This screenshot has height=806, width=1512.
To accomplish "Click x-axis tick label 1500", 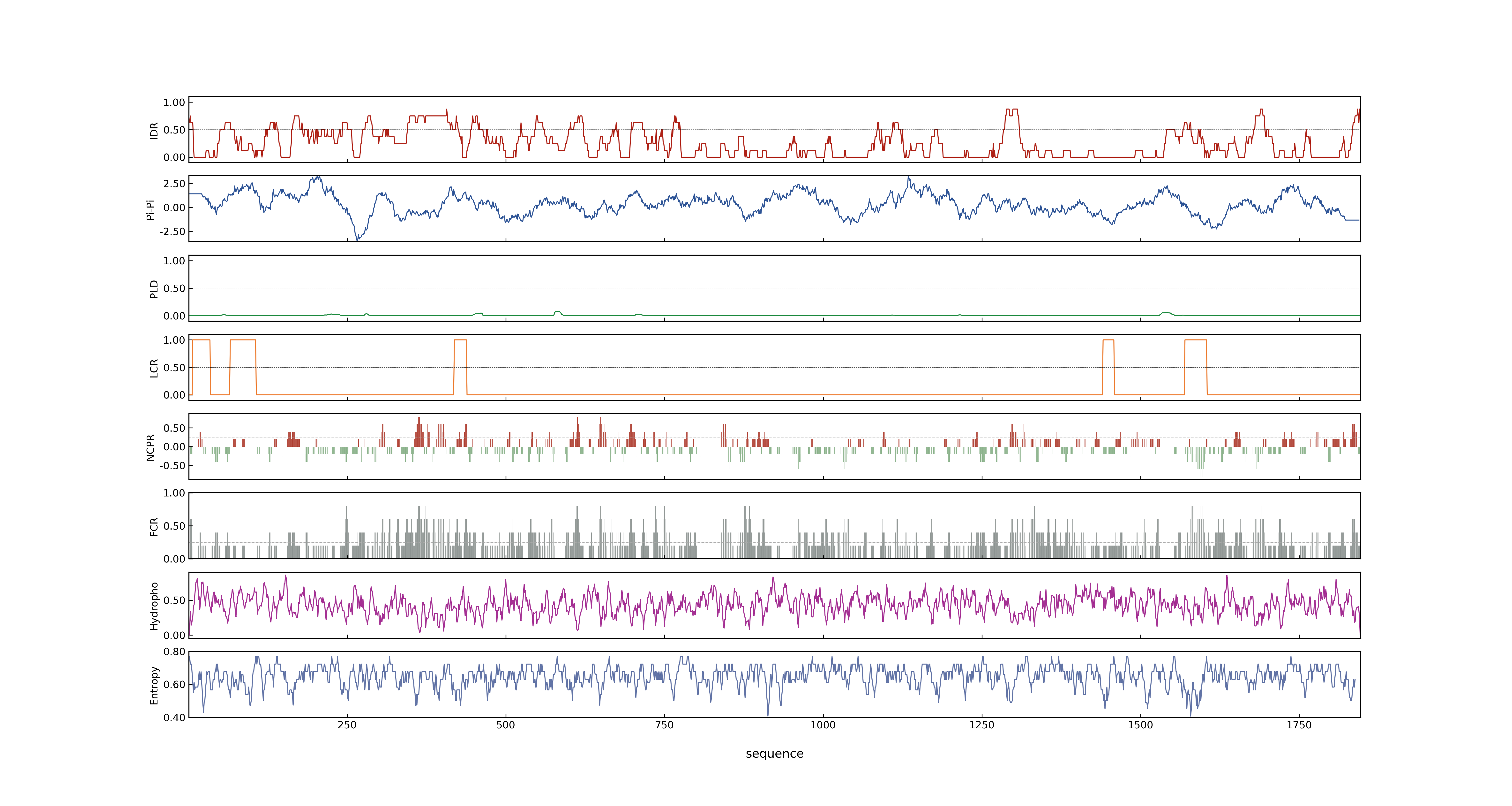I will tap(1140, 725).
